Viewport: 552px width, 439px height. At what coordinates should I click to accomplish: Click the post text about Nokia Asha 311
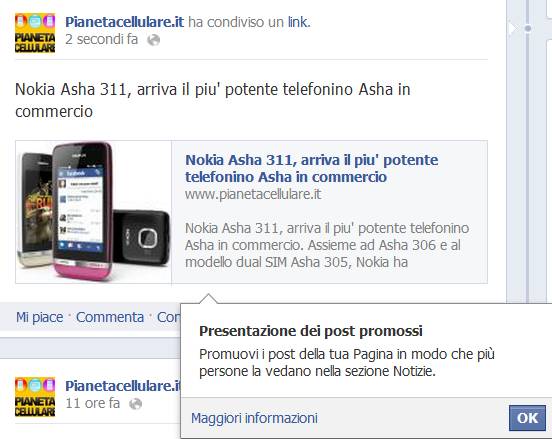point(213,100)
